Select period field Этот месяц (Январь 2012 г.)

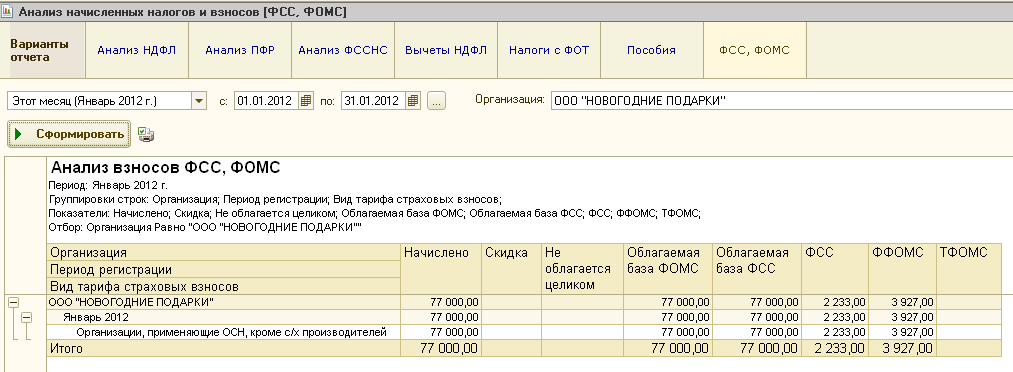tap(99, 101)
